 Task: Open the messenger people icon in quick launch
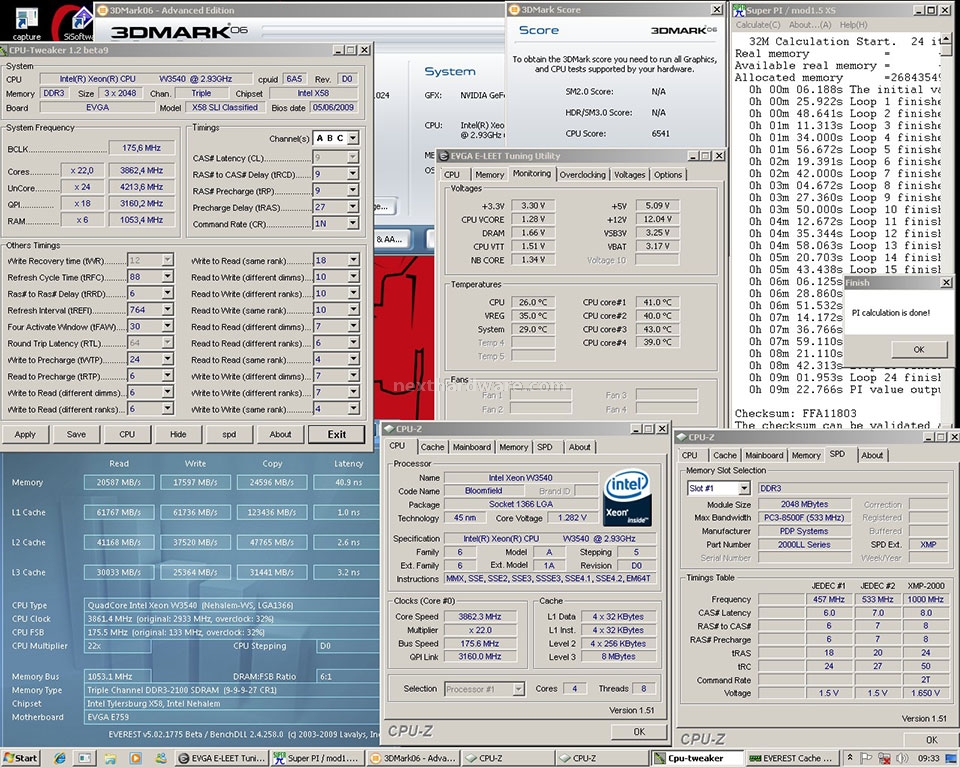click(160, 758)
